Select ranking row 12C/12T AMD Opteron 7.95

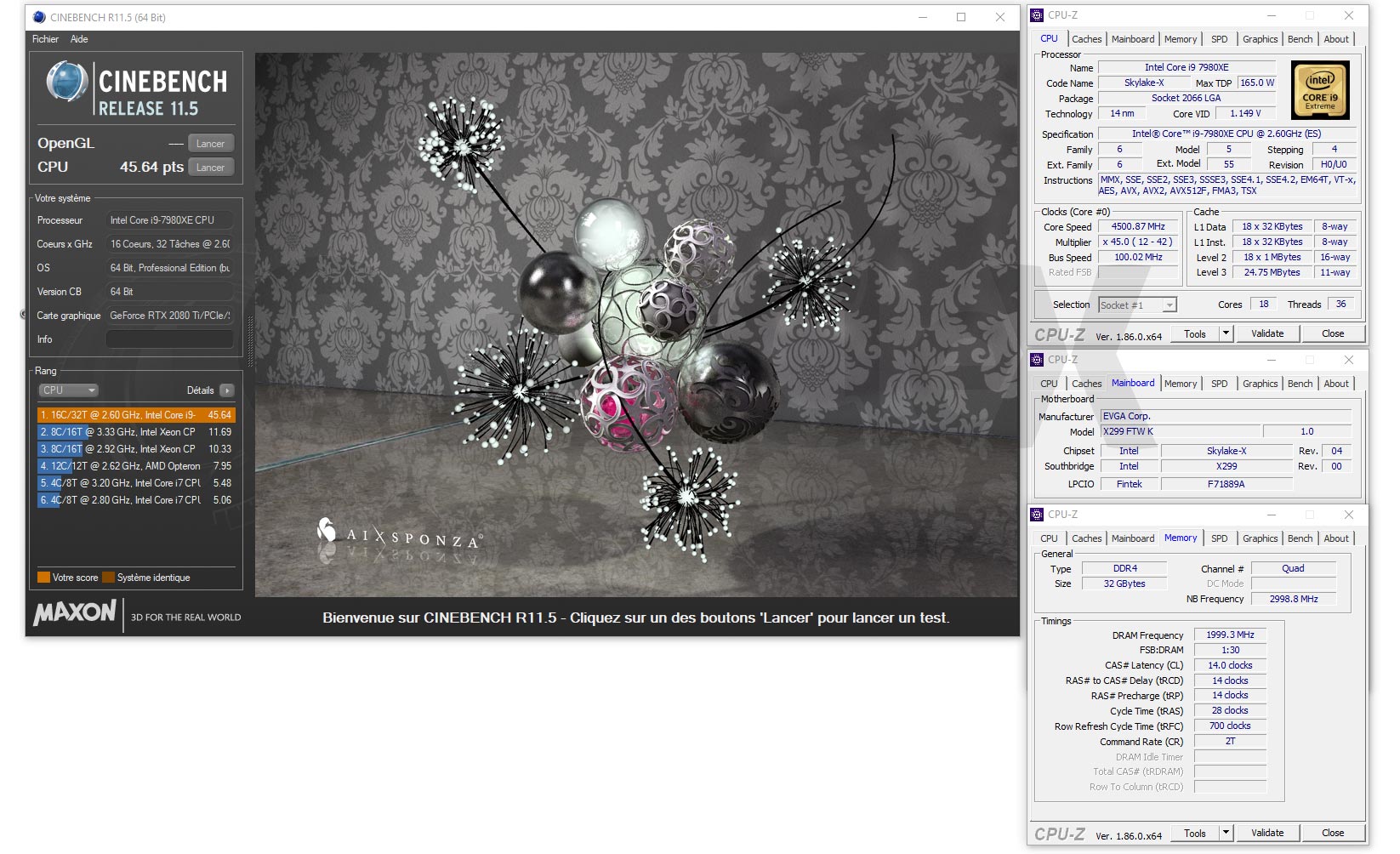(136, 466)
